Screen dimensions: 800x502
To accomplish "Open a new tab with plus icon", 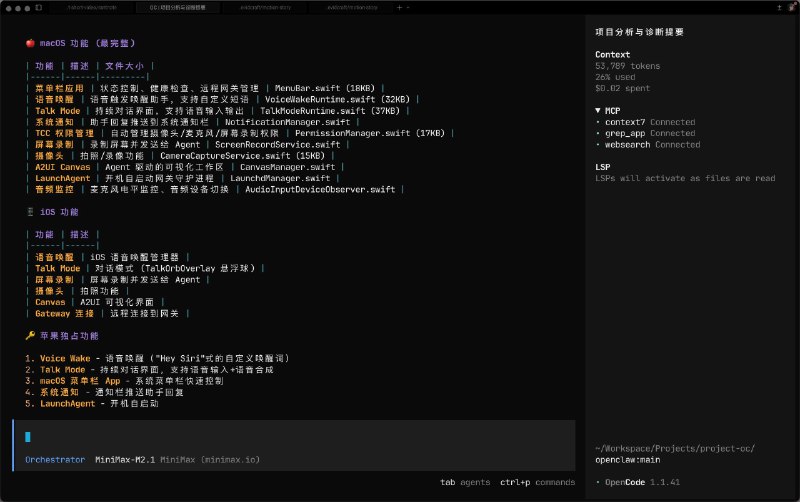I will pyautogui.click(x=399, y=8).
